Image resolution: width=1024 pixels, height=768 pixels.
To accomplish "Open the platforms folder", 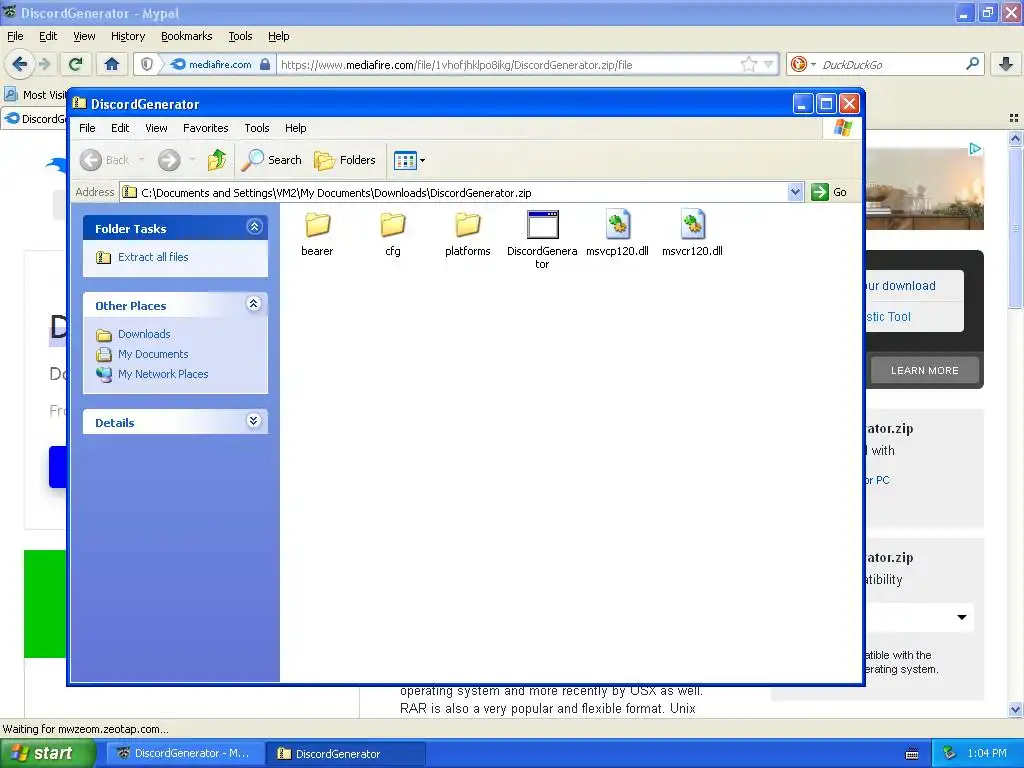I will [x=468, y=234].
